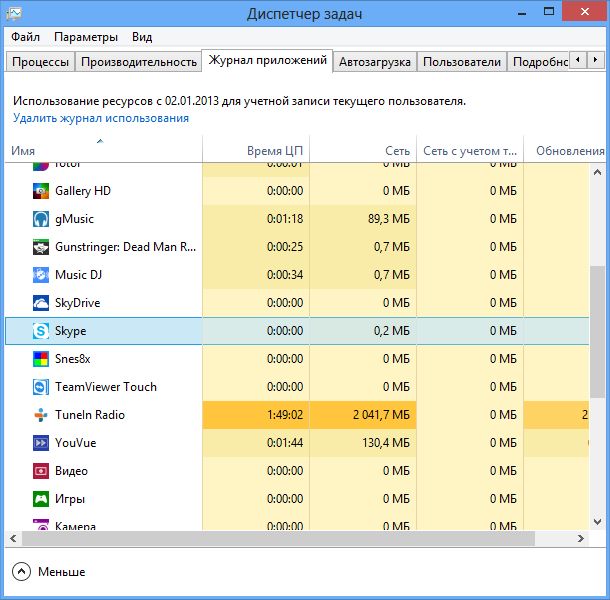
Task: Collapse view with the Меньше chevron button
Action: coord(22,572)
